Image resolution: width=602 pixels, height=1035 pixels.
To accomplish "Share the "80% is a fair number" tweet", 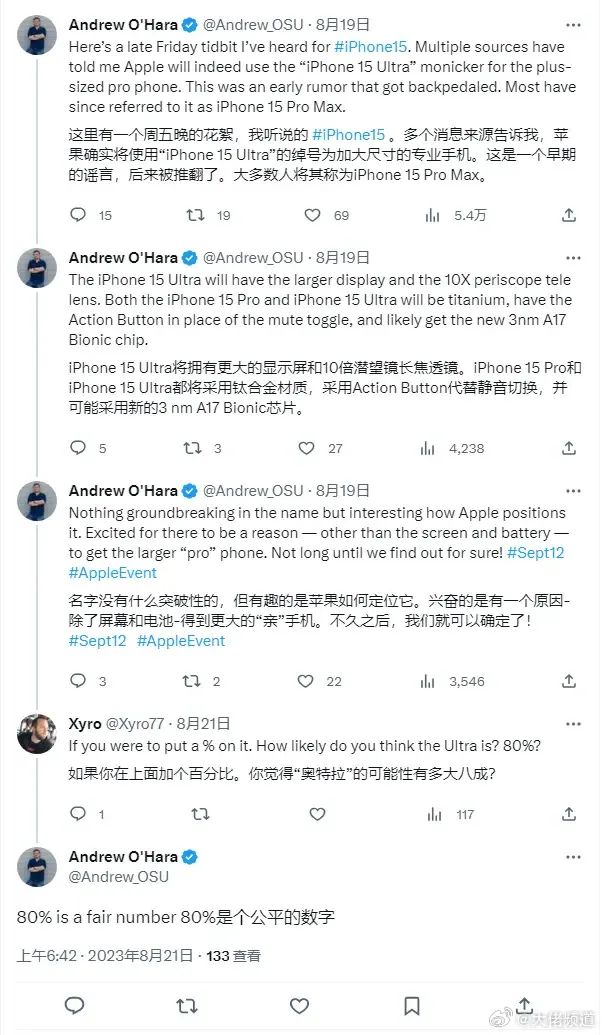I will (524, 1005).
